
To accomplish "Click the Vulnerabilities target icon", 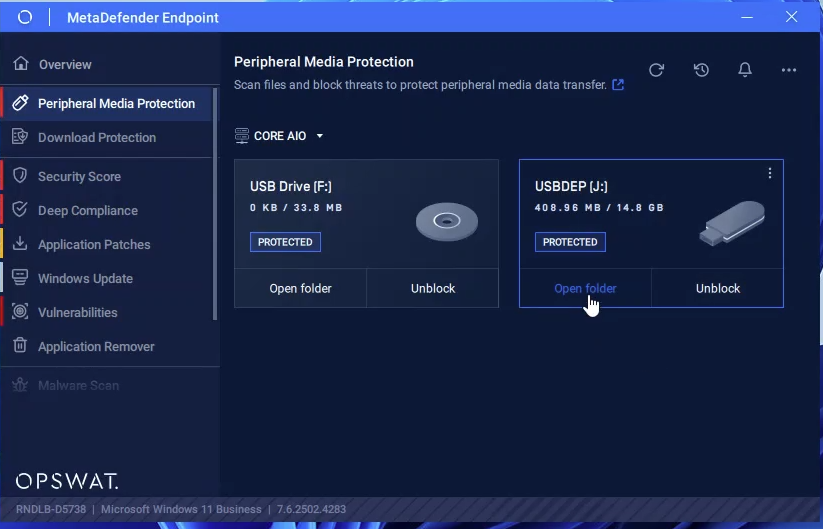I will click(20, 311).
